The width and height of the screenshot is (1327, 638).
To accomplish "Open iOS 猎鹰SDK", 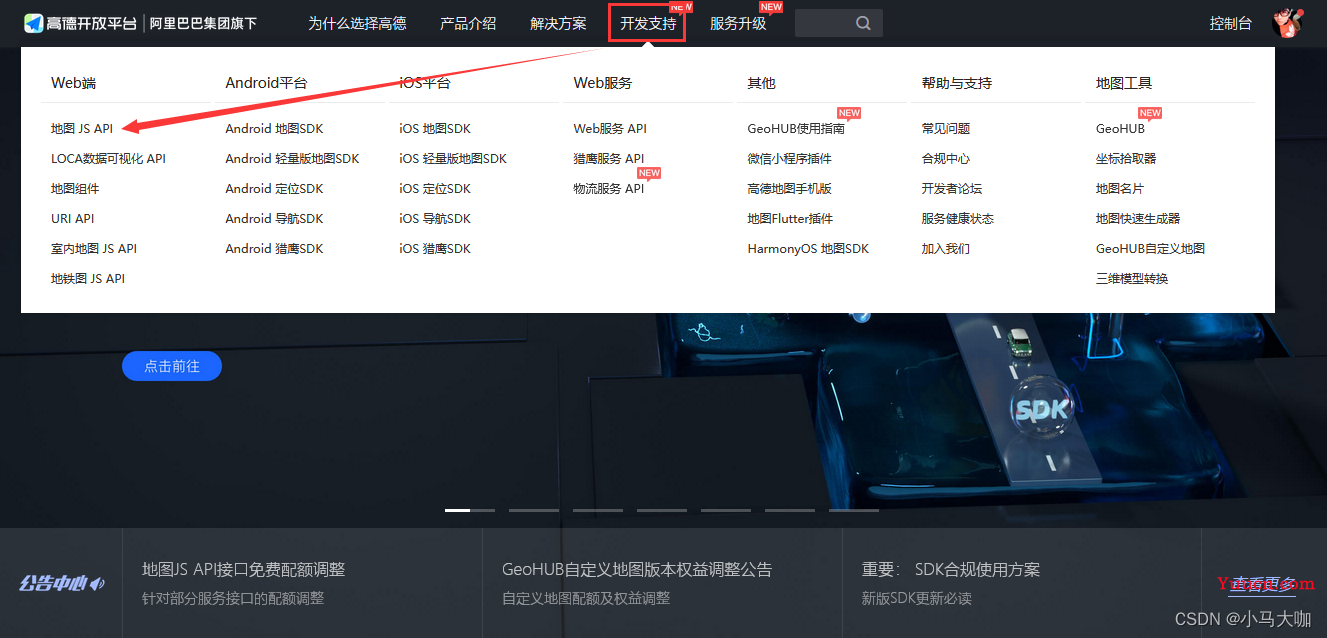I will click(x=435, y=248).
